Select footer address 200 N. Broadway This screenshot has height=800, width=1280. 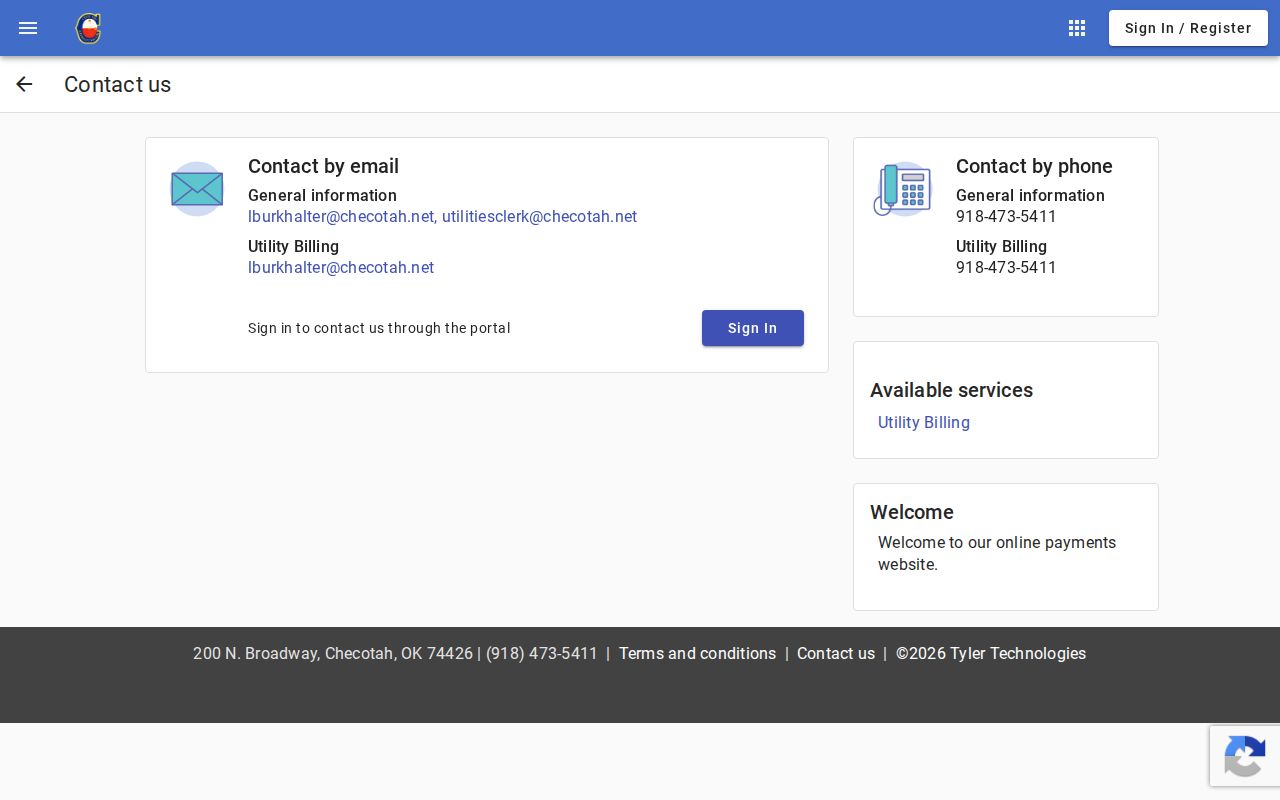(x=333, y=653)
